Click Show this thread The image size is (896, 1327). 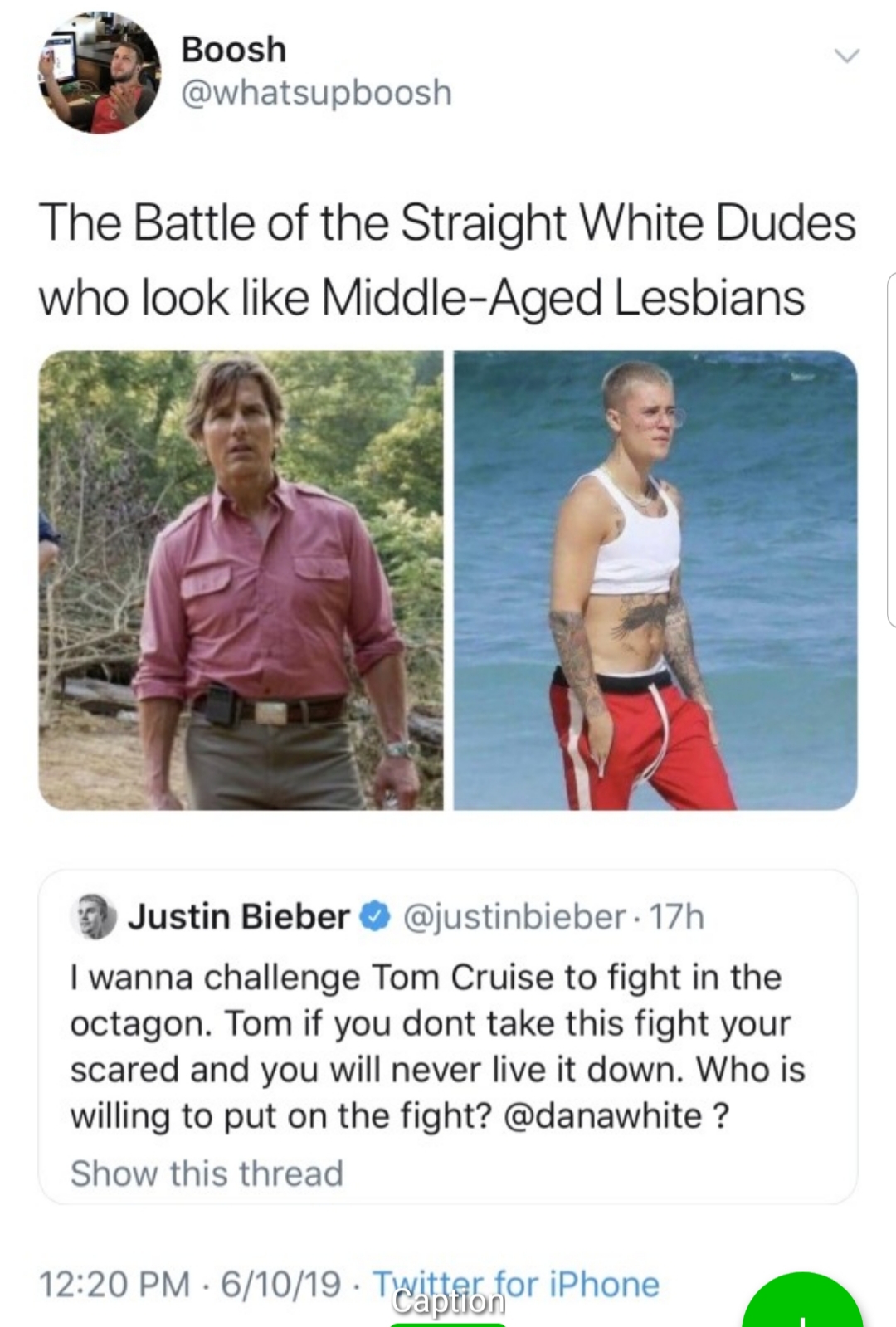[207, 1173]
